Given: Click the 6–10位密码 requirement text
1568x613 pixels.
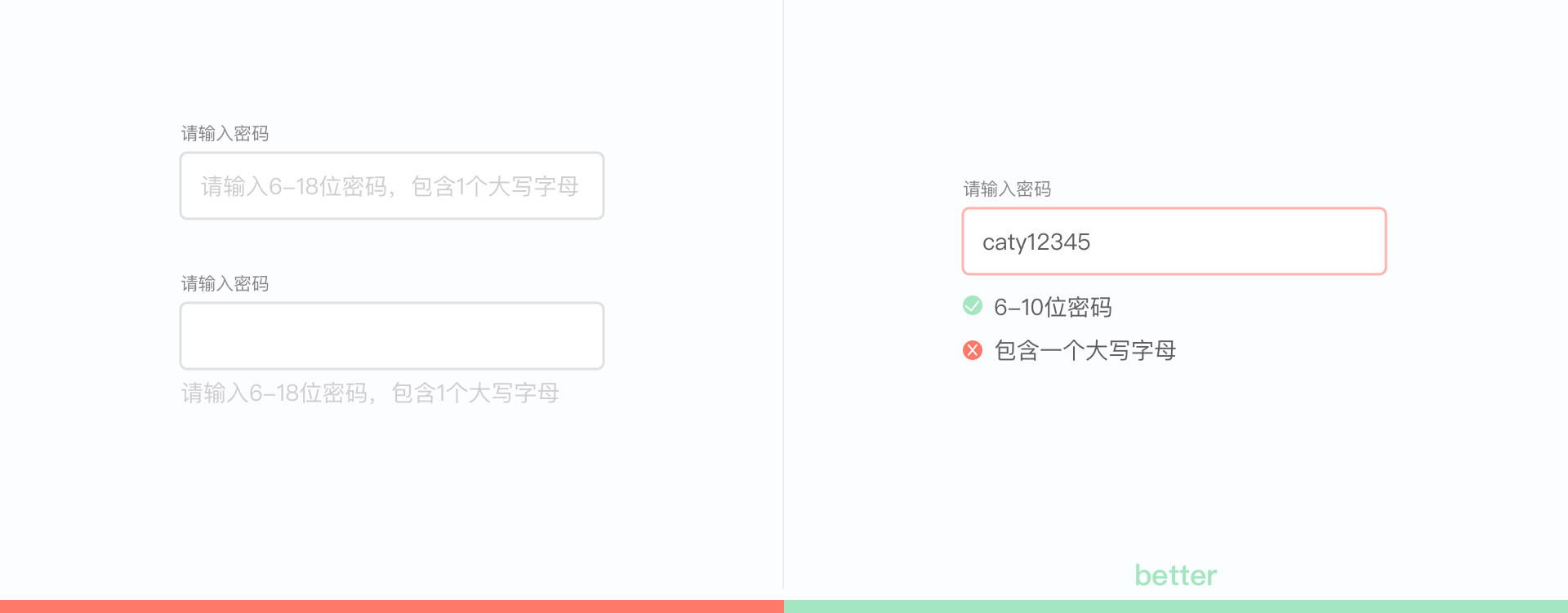Looking at the screenshot, I should pyautogui.click(x=1052, y=307).
